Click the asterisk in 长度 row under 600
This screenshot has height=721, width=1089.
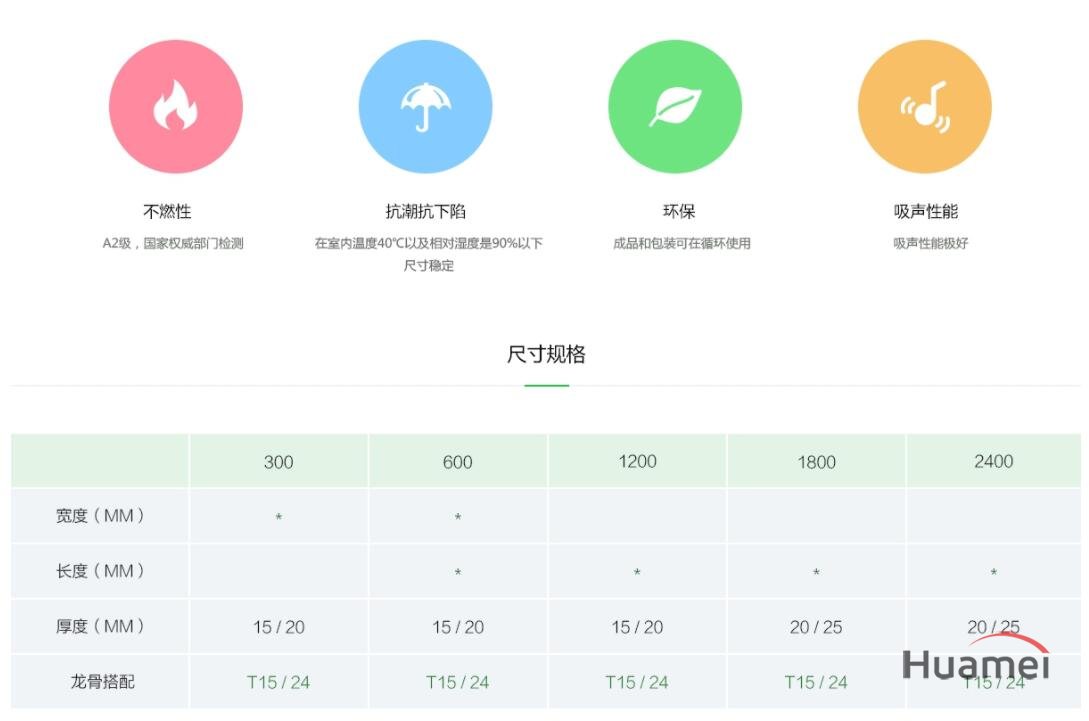458,572
